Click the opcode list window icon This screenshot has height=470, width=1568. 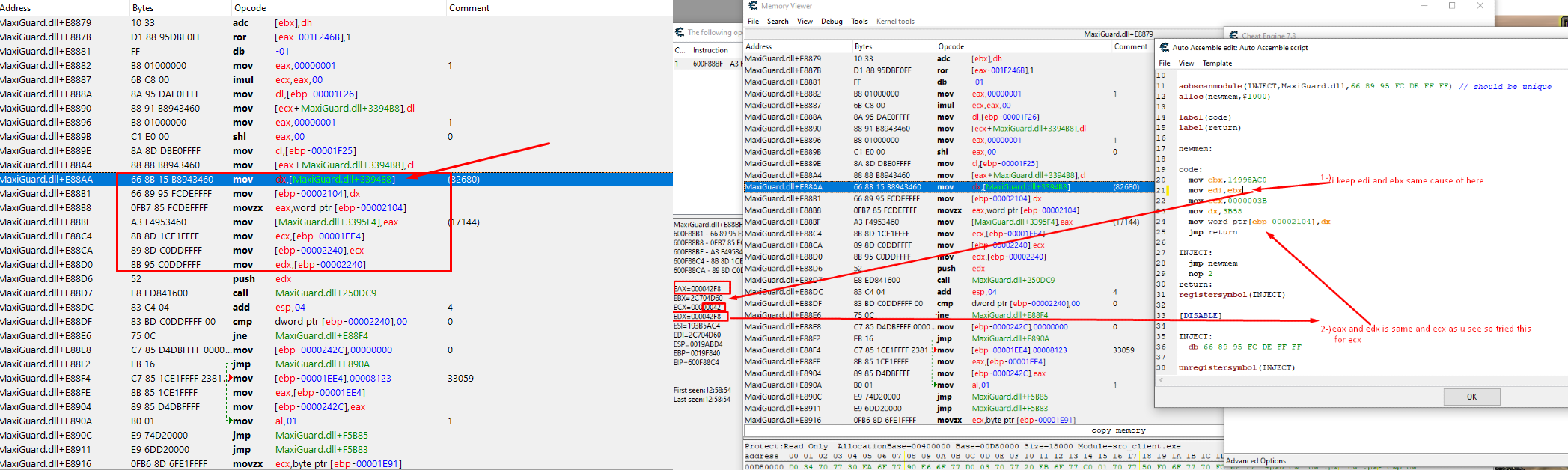tap(680, 32)
